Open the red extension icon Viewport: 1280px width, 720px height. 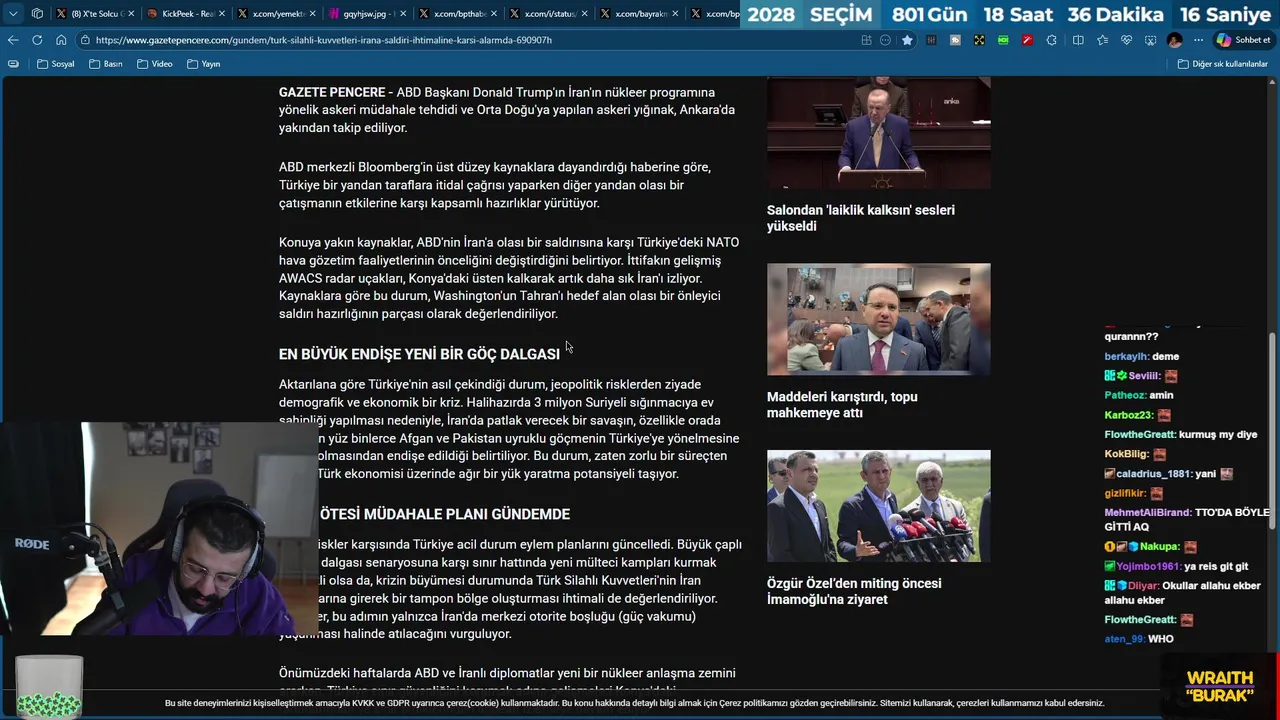coord(1027,40)
